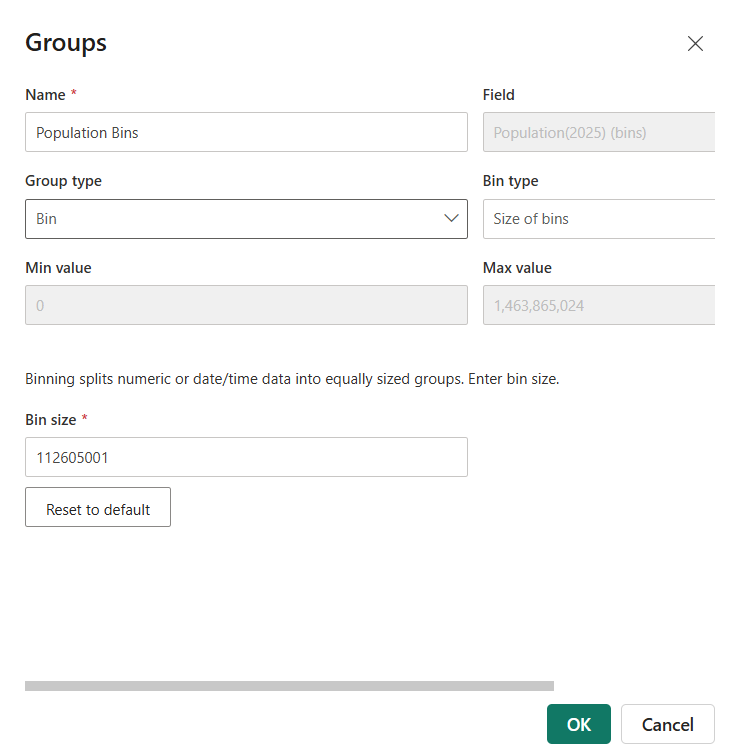The height and width of the screenshot is (756, 735).
Task: Click the Groups dialog title
Action: (66, 43)
